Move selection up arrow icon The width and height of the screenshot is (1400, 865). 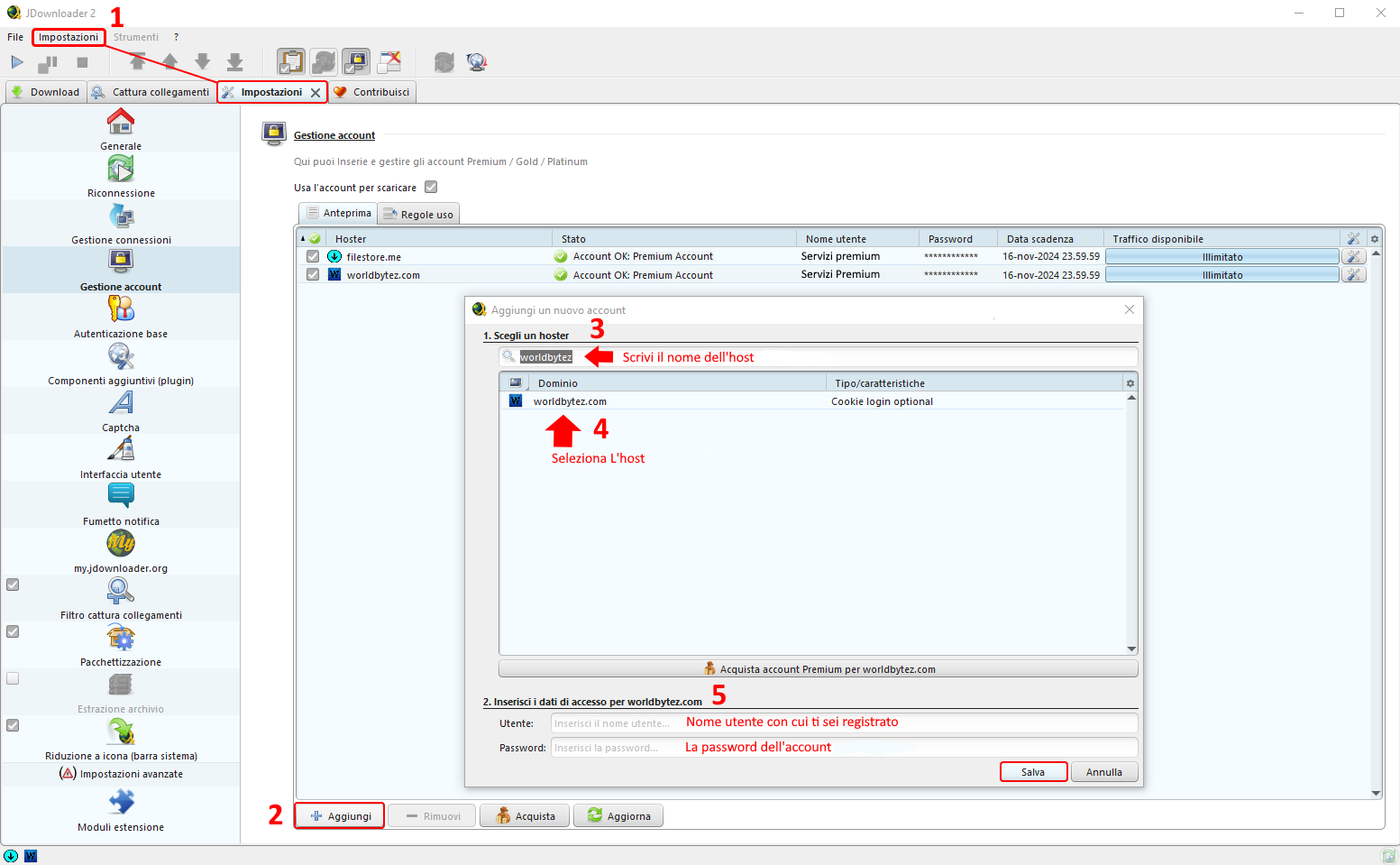[169, 61]
